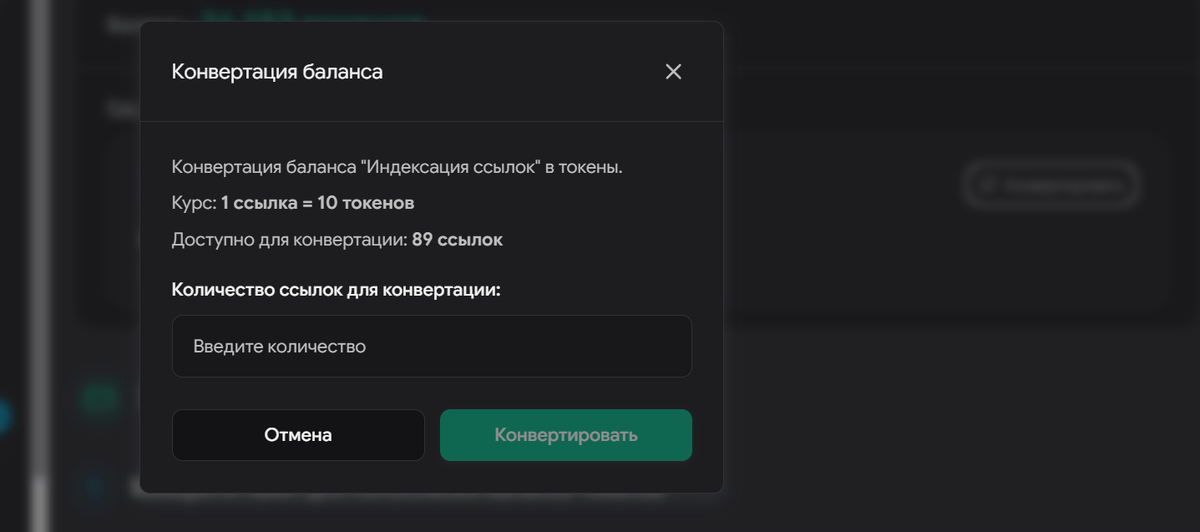Click the 'Количество ссылок для конвертации:' label

[336, 290]
